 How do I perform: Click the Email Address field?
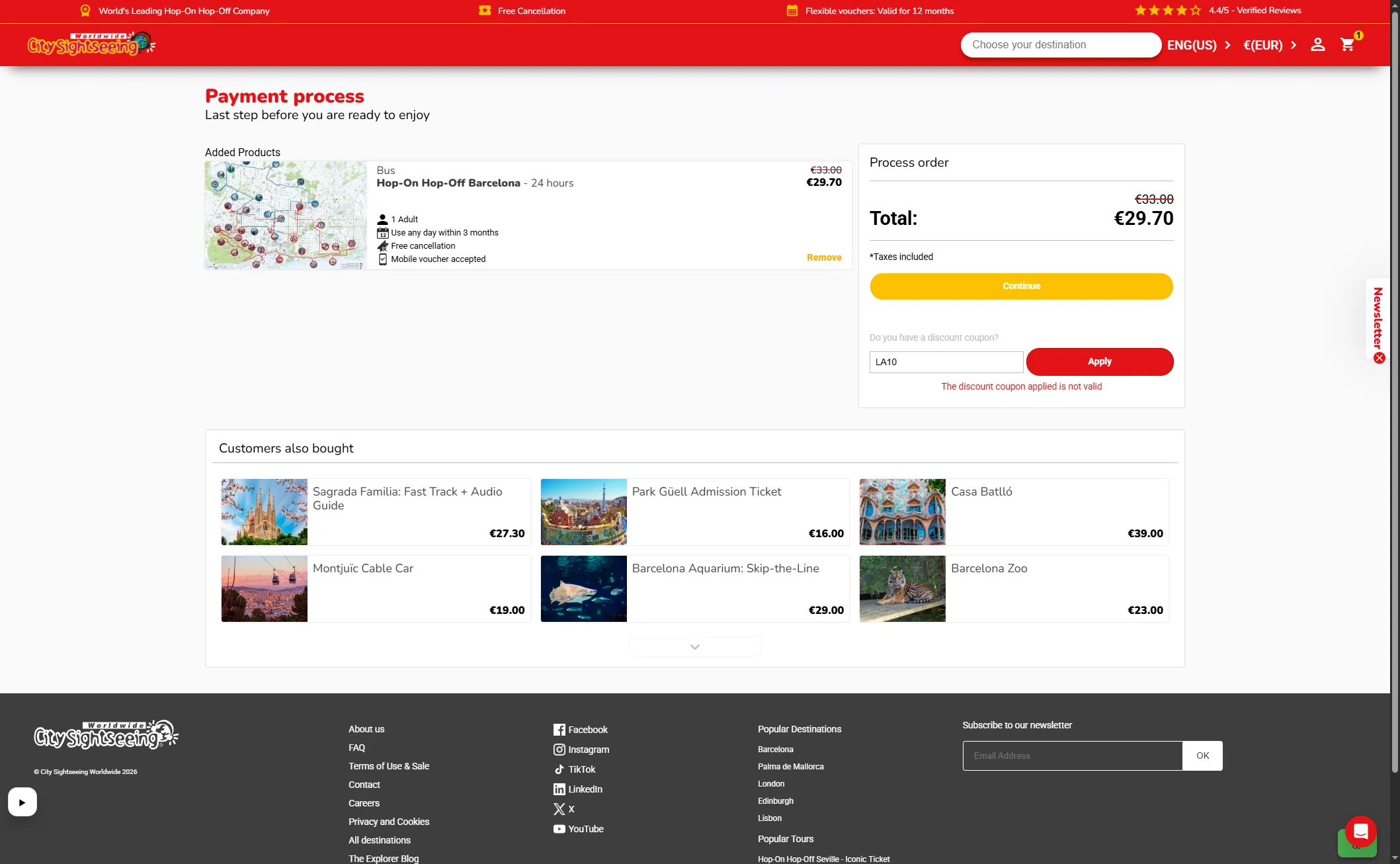[1073, 756]
